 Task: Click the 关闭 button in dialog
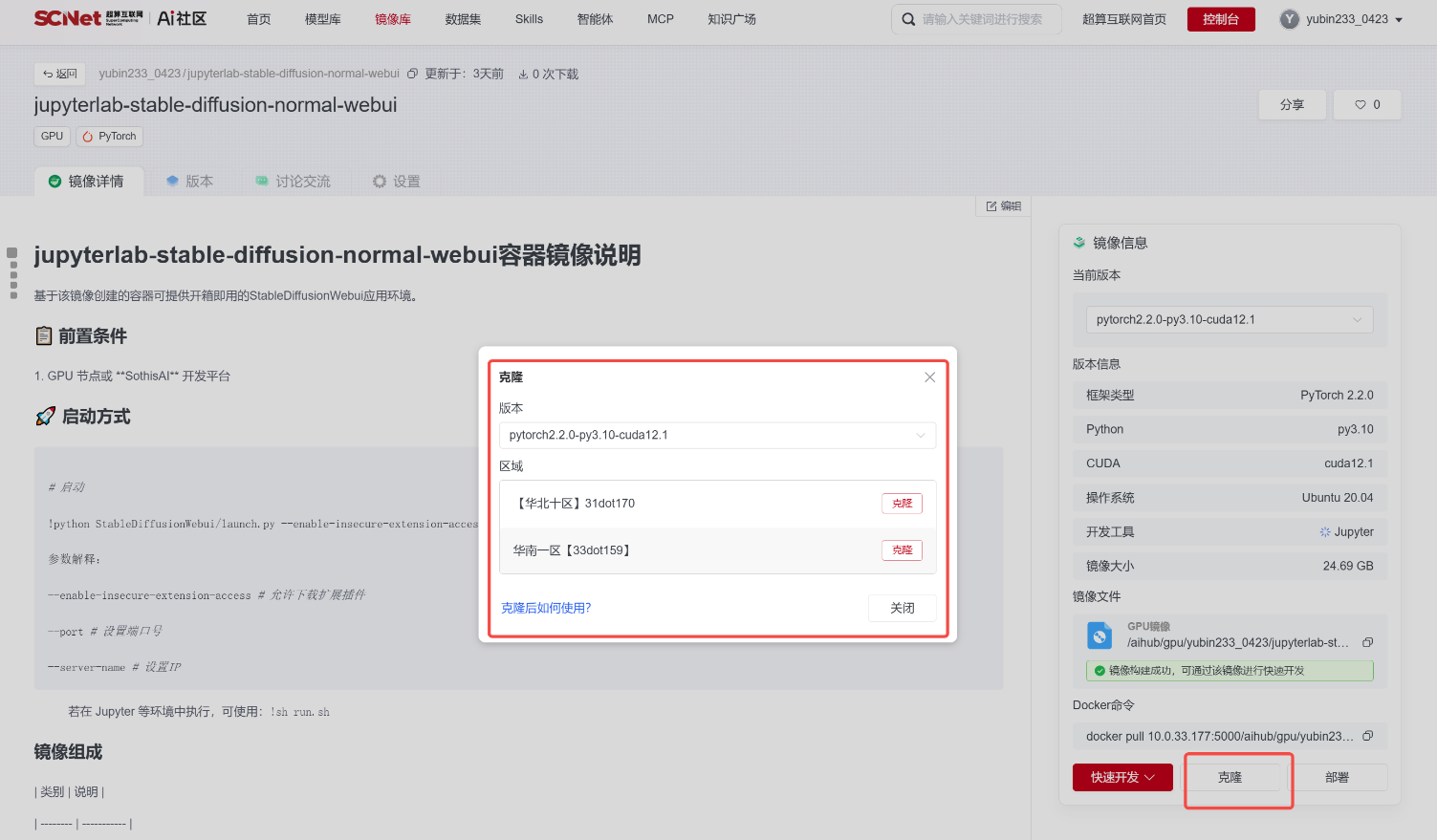(x=902, y=608)
